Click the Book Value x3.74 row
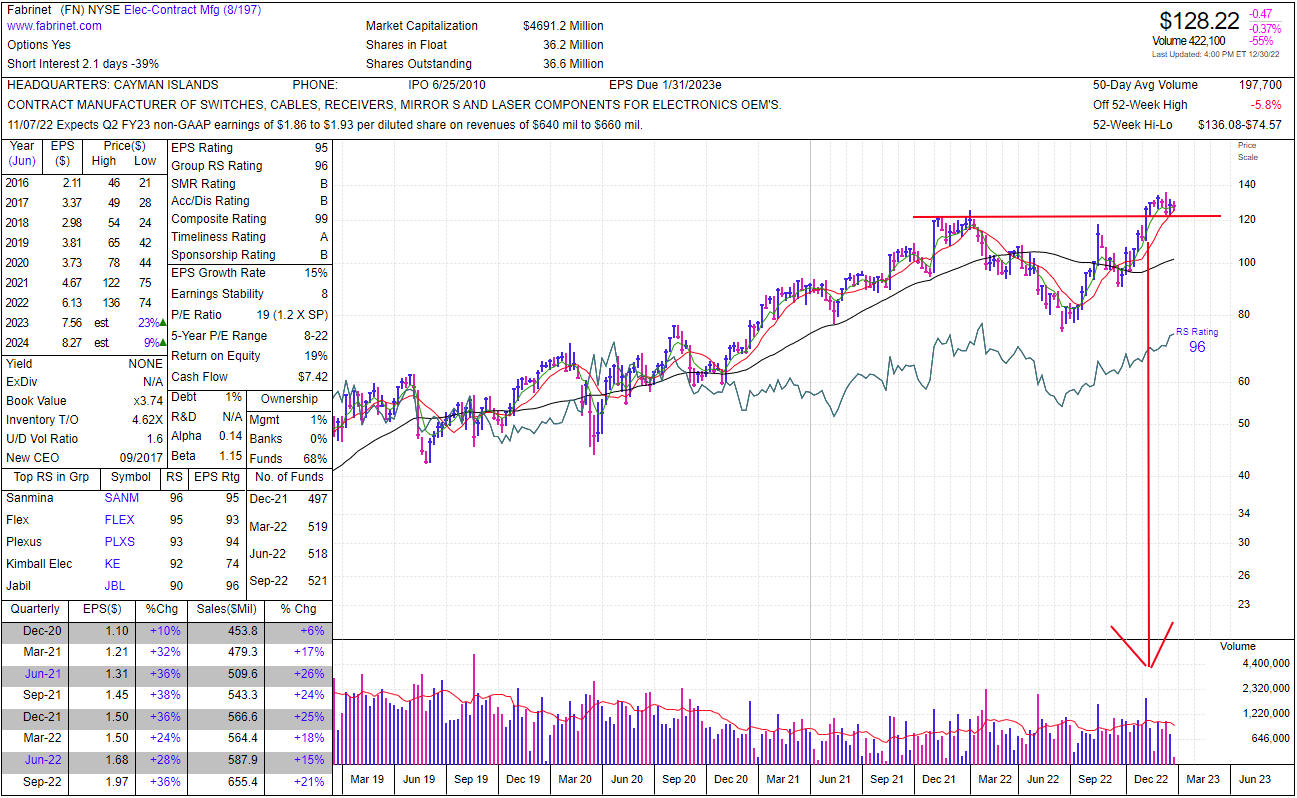The image size is (1297, 798). (84, 401)
